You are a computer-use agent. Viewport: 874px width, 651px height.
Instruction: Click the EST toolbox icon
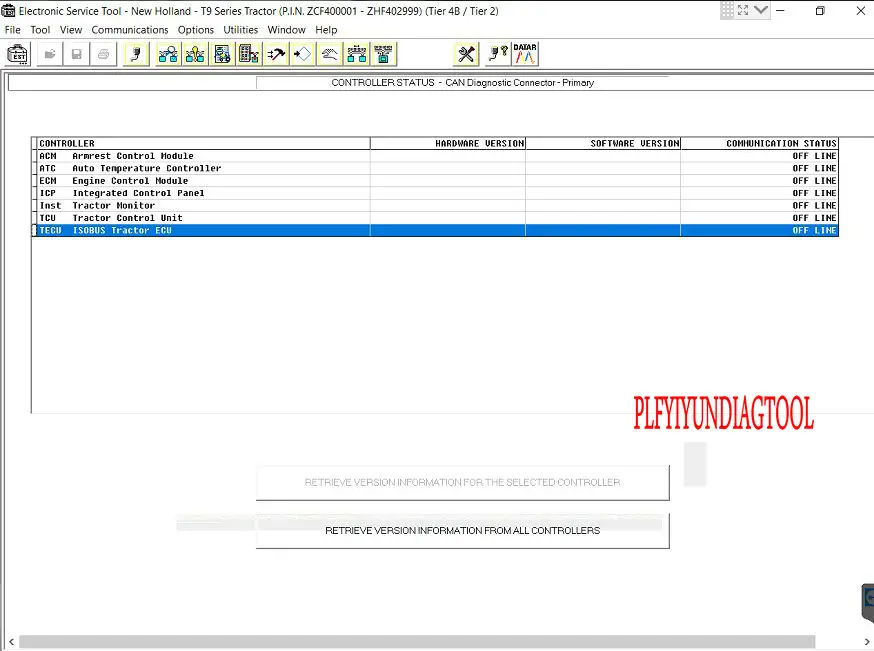18,55
